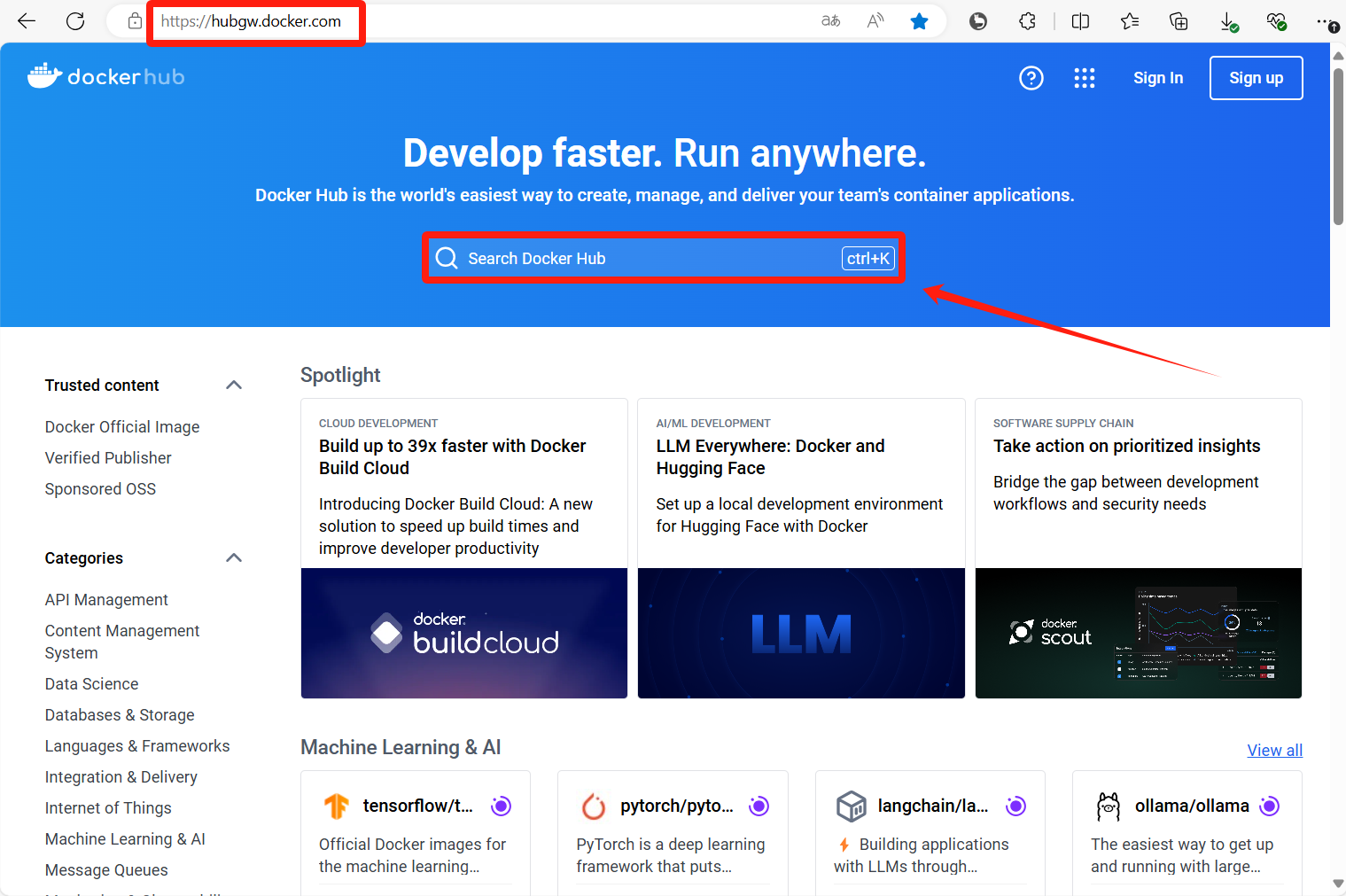Click the browser refresh icon
This screenshot has width=1346, height=896.
75,21
